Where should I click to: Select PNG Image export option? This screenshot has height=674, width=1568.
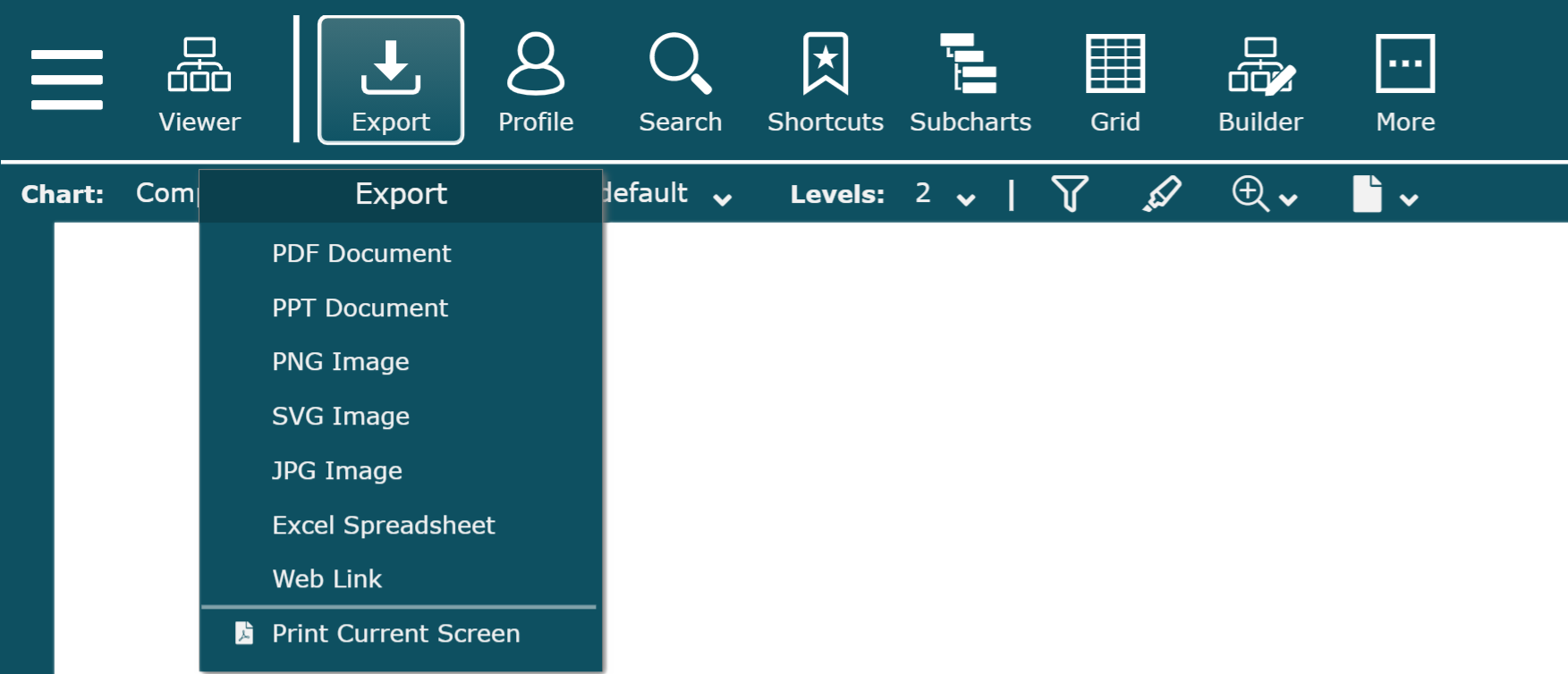click(341, 362)
